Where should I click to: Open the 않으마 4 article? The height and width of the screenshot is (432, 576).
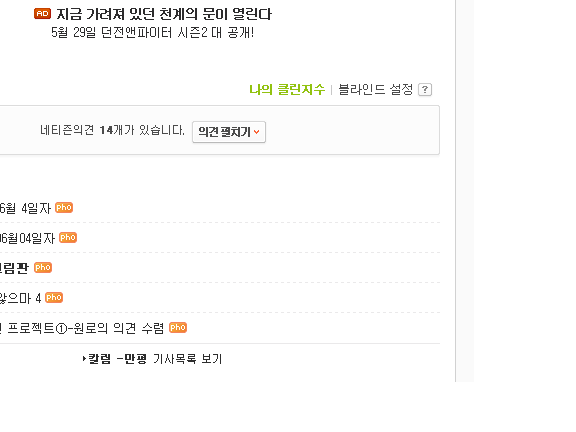(21, 298)
